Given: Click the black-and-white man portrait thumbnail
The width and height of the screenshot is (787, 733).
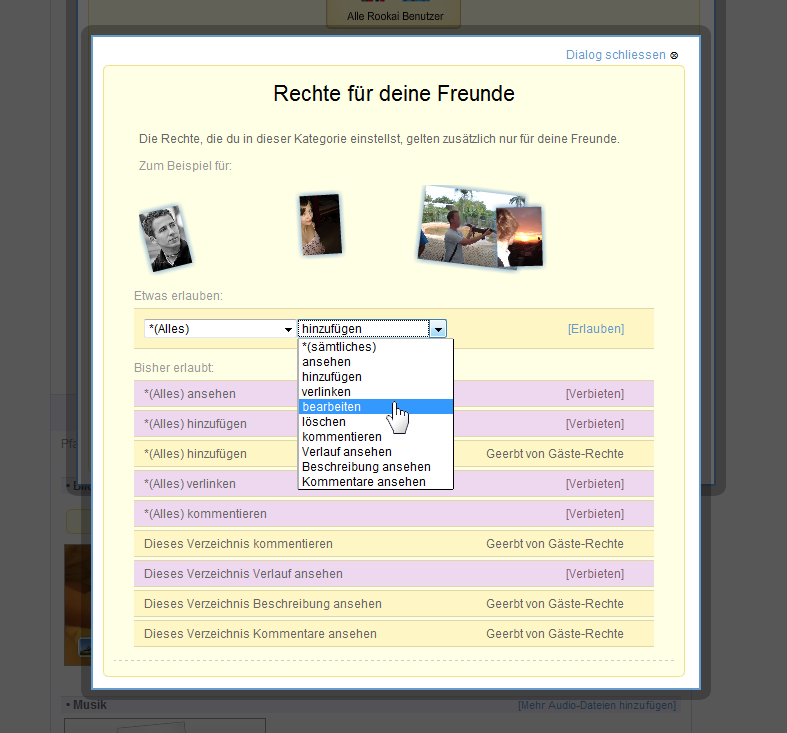Looking at the screenshot, I should 165,238.
